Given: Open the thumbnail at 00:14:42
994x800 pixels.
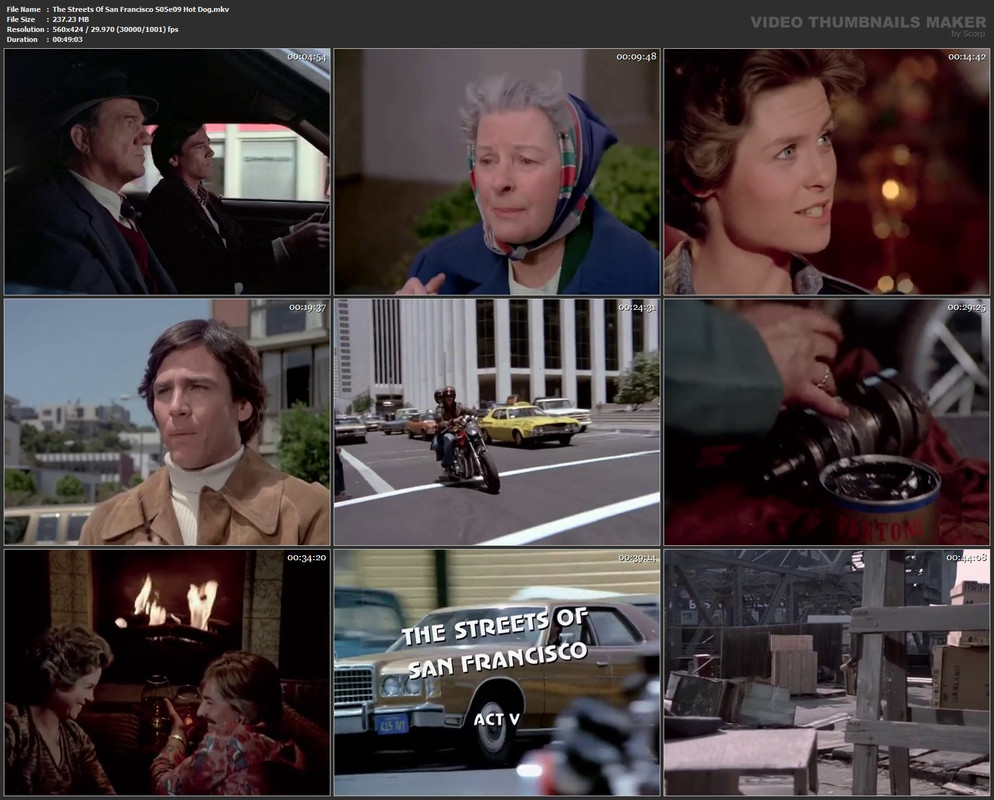Looking at the screenshot, I should (827, 172).
